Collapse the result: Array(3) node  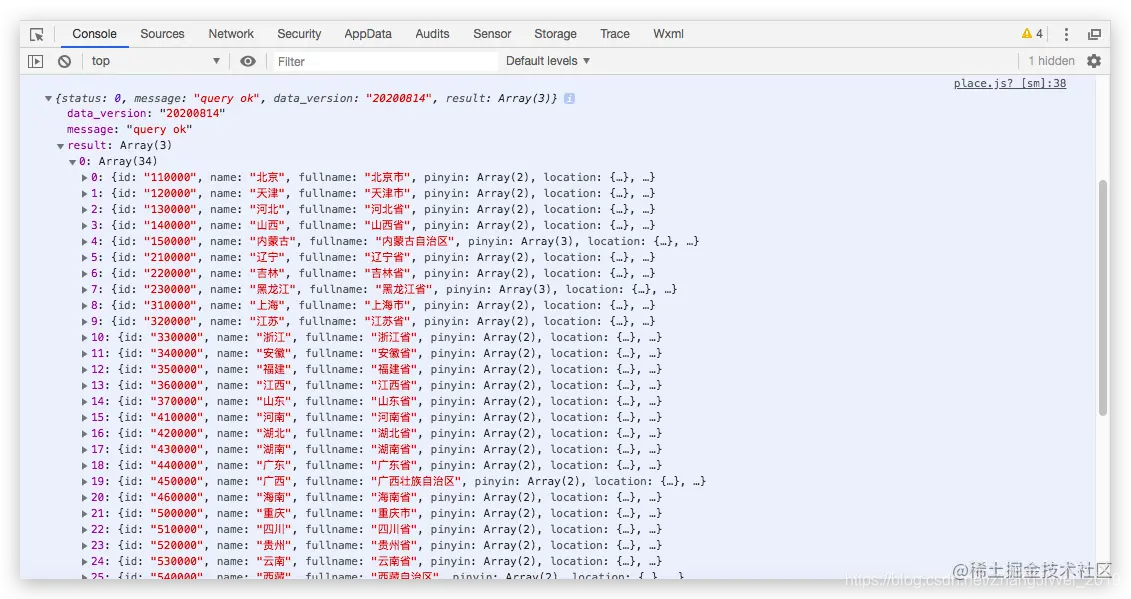(x=61, y=146)
